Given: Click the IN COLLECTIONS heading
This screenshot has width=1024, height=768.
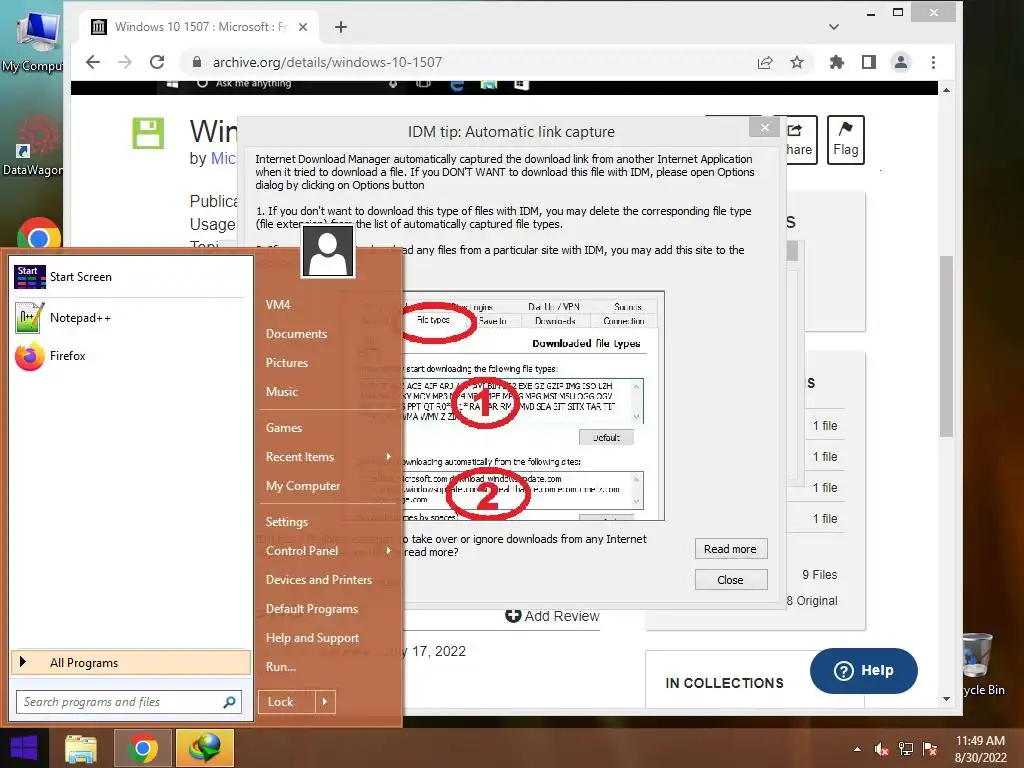Looking at the screenshot, I should tap(724, 683).
